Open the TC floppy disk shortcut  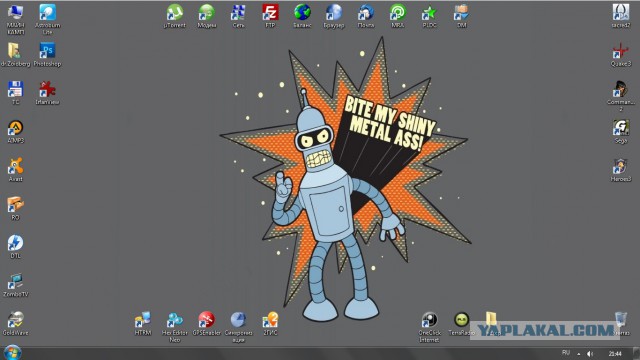point(16,89)
